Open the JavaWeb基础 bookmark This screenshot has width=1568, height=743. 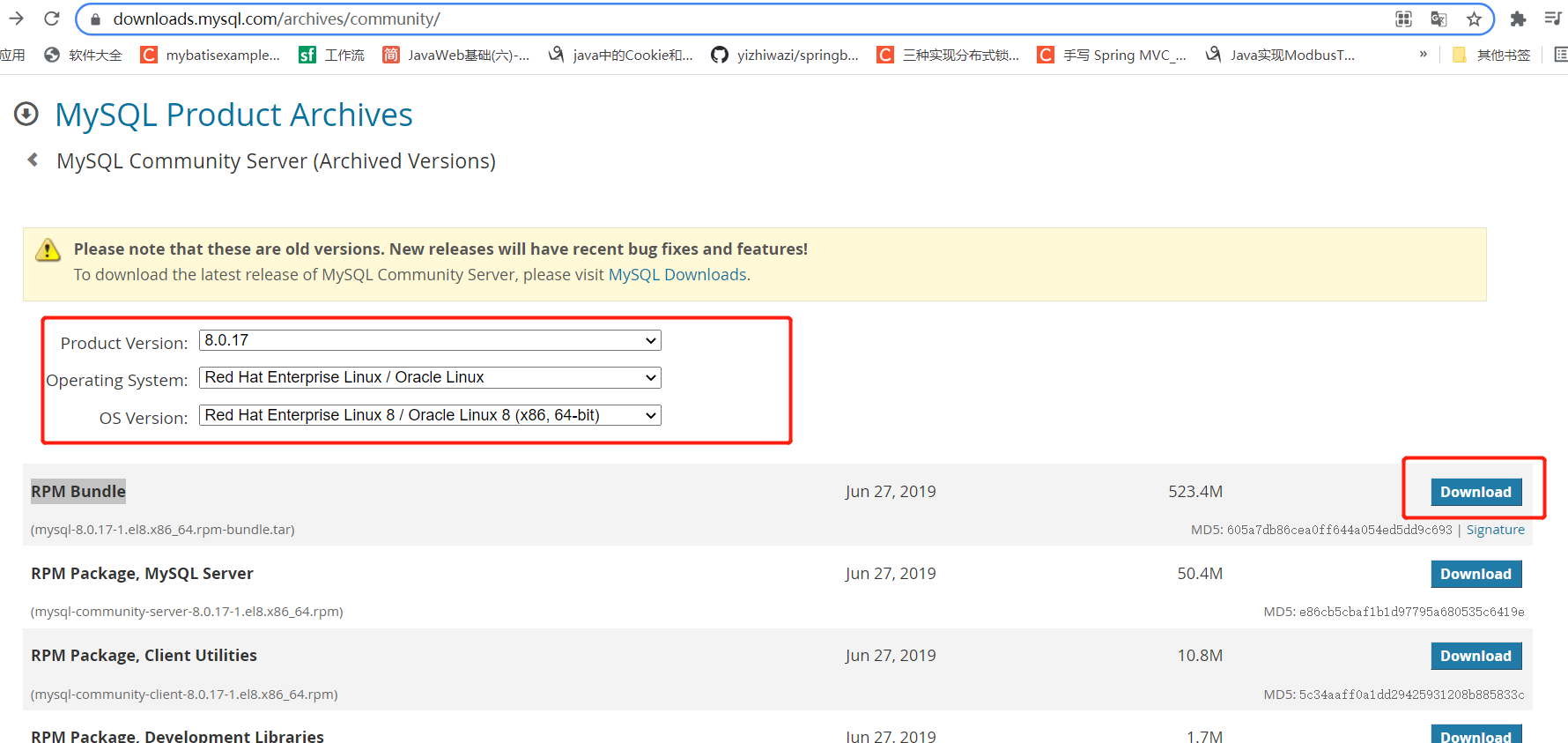point(456,55)
